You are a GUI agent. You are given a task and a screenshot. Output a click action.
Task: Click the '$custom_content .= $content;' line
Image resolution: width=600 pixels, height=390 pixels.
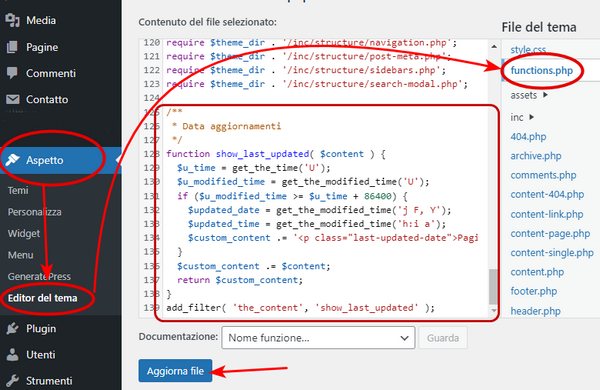tap(253, 266)
